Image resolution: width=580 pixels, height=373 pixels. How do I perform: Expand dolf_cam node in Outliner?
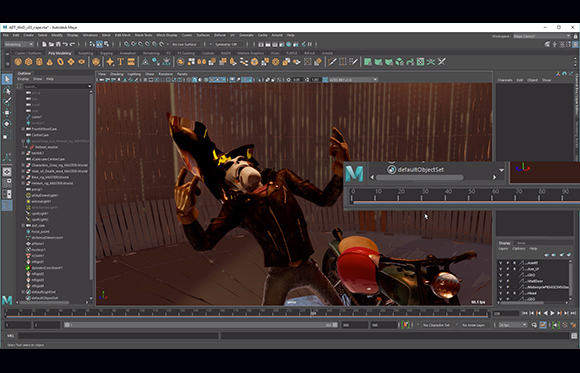pyautogui.click(x=23, y=225)
